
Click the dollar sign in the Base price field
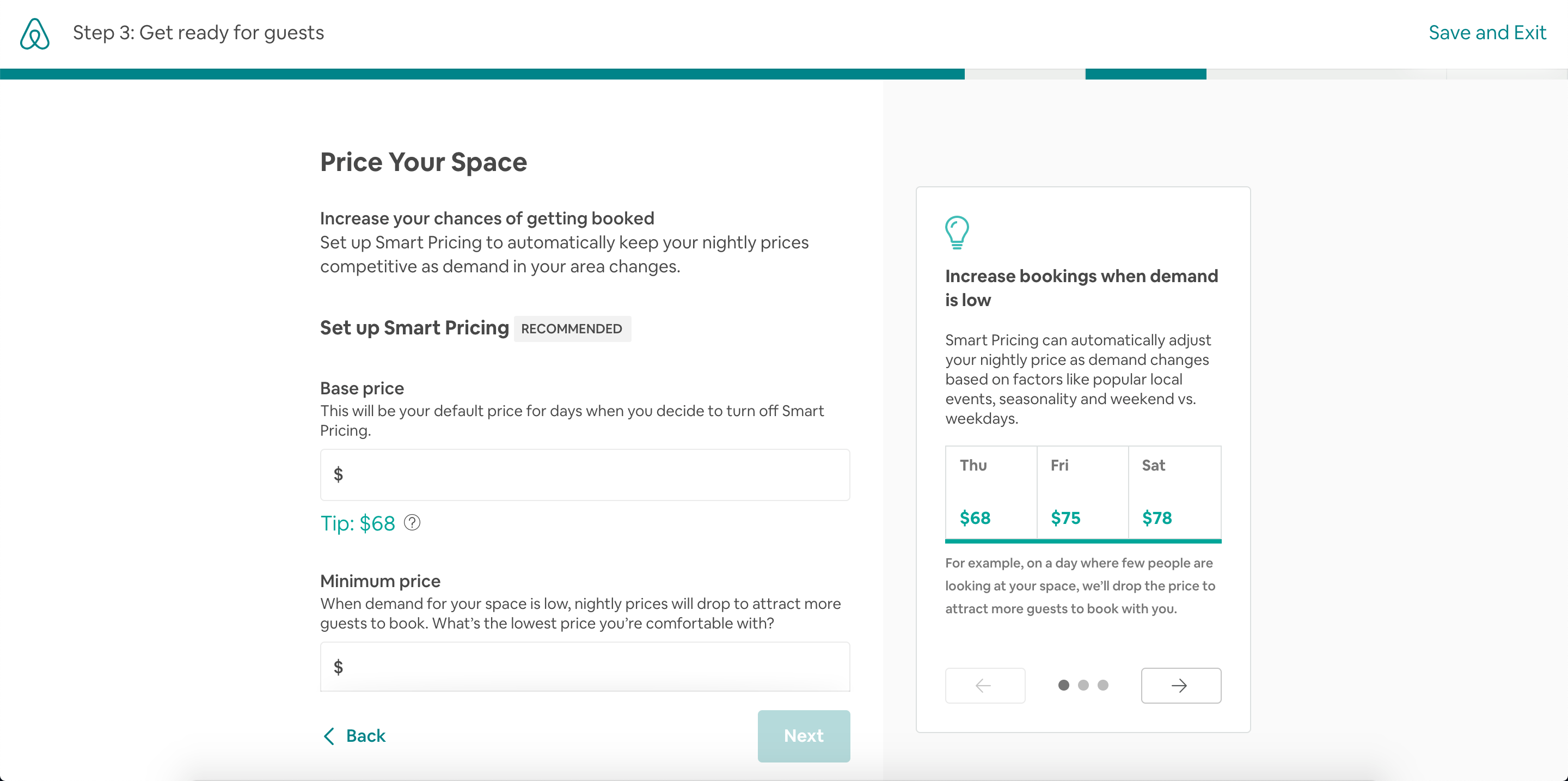tap(339, 474)
